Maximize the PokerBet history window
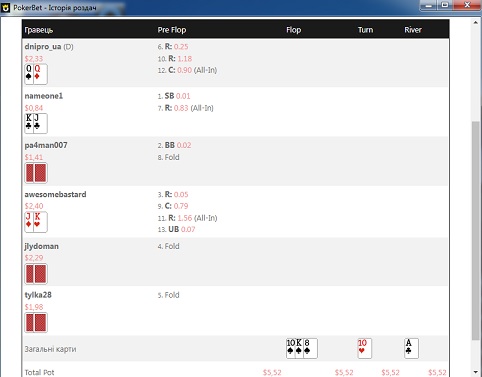The height and width of the screenshot is (377, 482). coord(445,5)
